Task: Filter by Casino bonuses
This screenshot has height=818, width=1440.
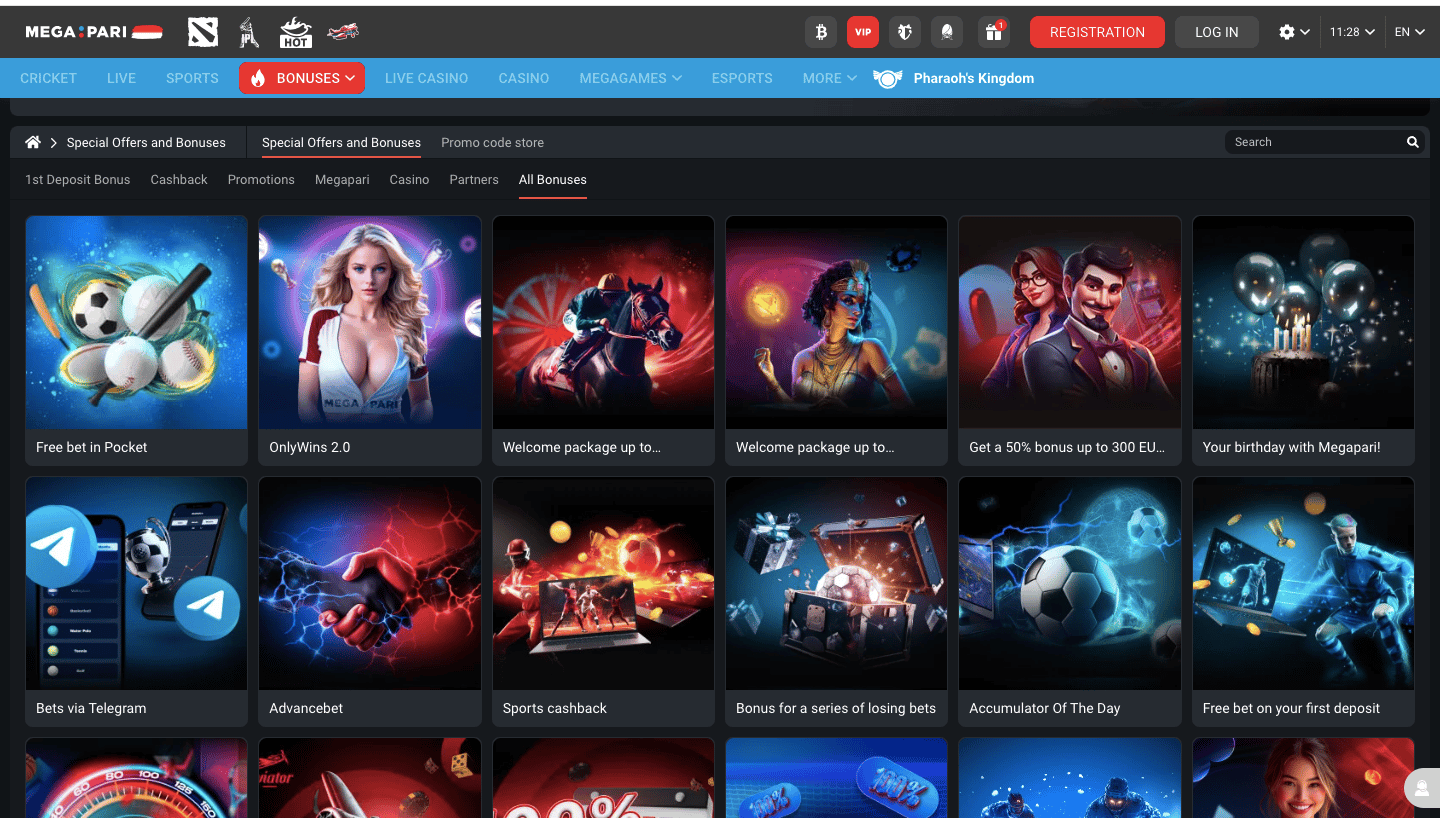Action: pyautogui.click(x=409, y=180)
